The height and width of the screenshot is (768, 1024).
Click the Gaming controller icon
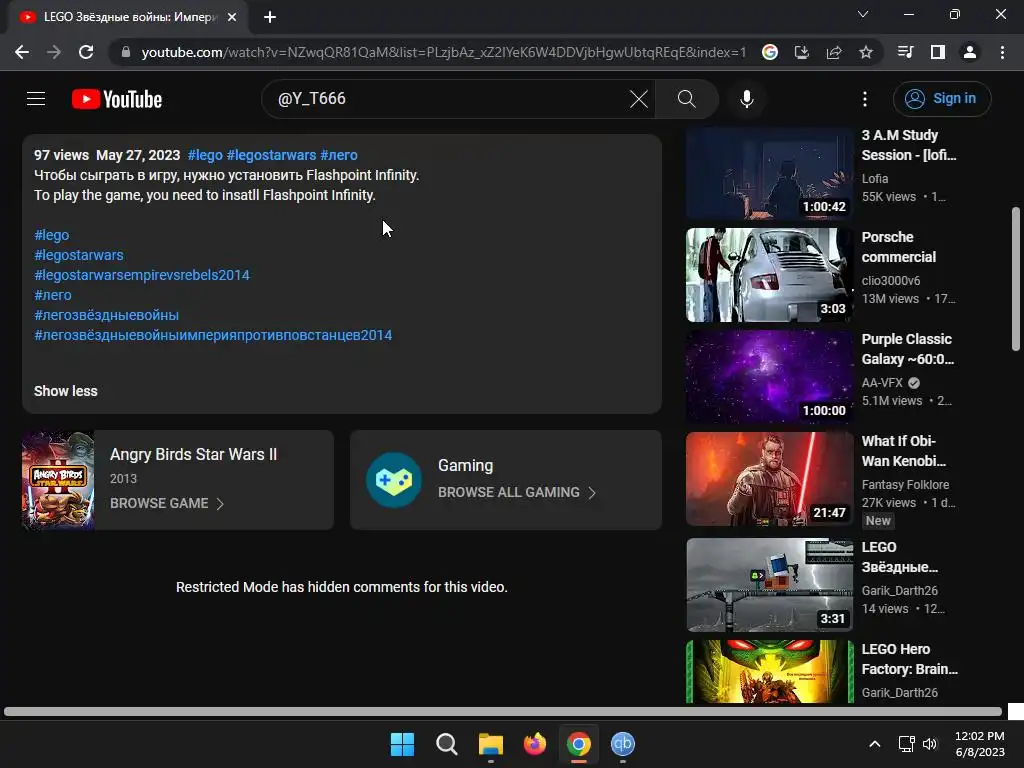point(394,480)
